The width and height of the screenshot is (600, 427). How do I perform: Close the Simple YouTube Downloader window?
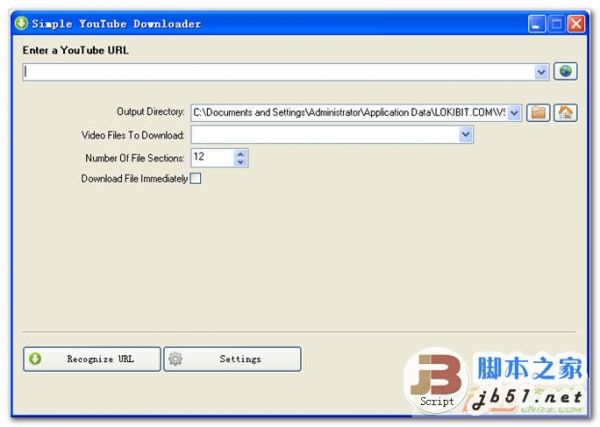tap(576, 24)
